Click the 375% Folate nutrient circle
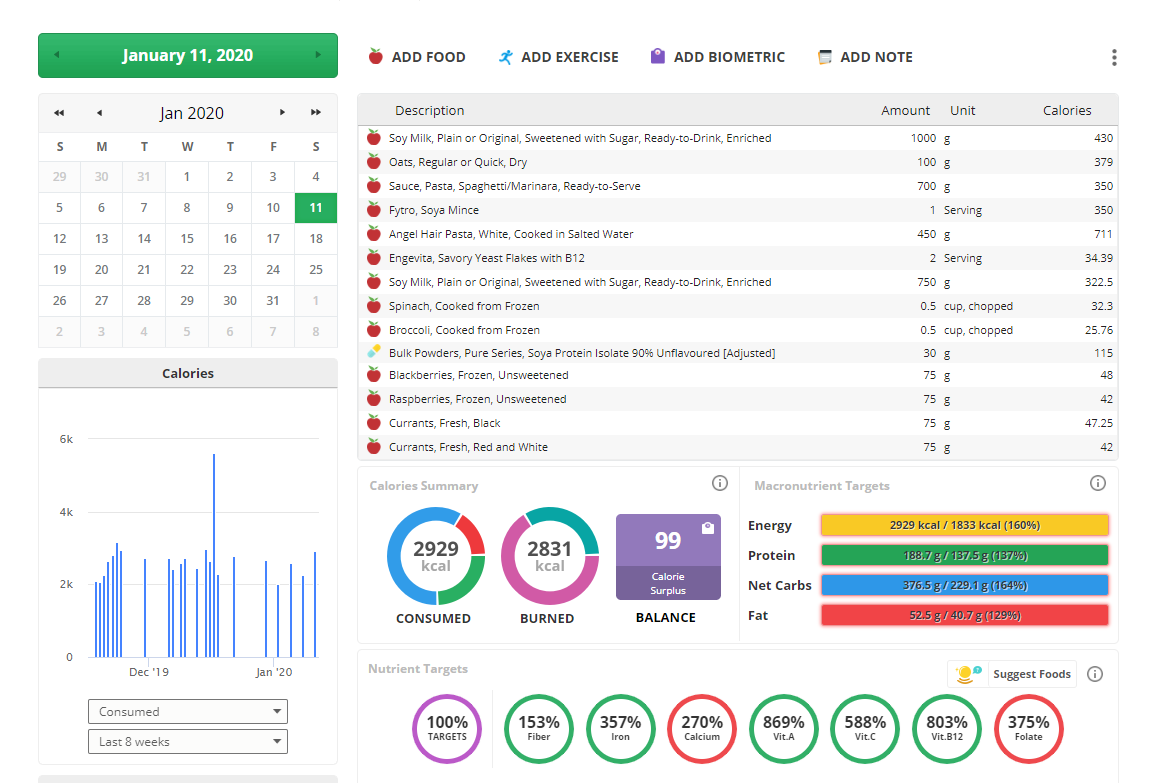Screen dimensions: 1175x783 [x=1029, y=728]
